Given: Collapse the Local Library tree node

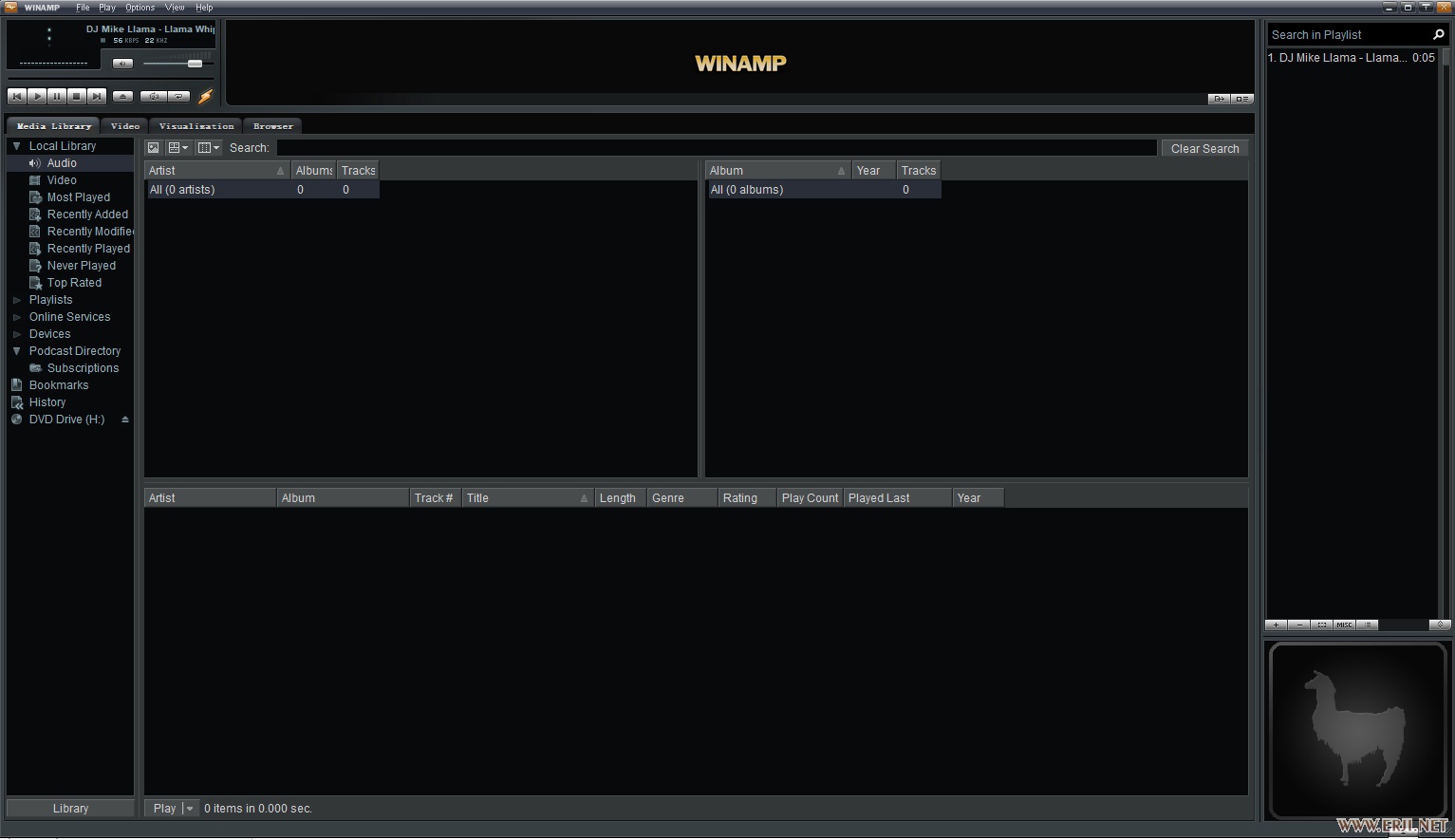Looking at the screenshot, I should 16,146.
